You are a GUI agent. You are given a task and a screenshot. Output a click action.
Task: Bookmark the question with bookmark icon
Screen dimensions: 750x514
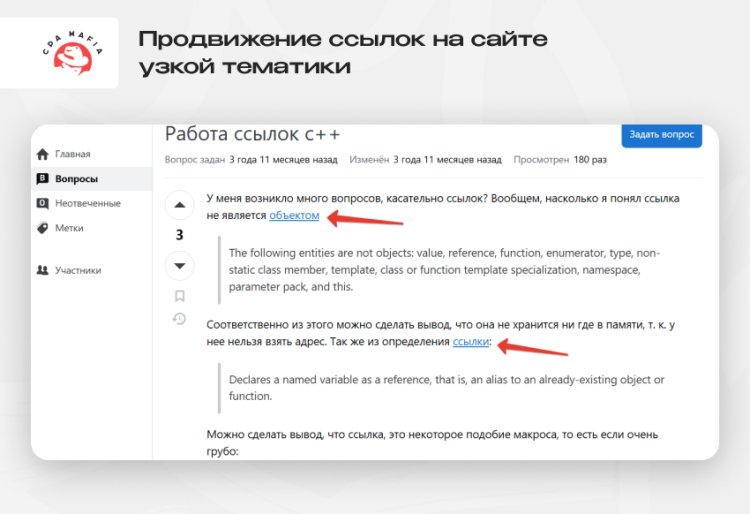pyautogui.click(x=179, y=296)
